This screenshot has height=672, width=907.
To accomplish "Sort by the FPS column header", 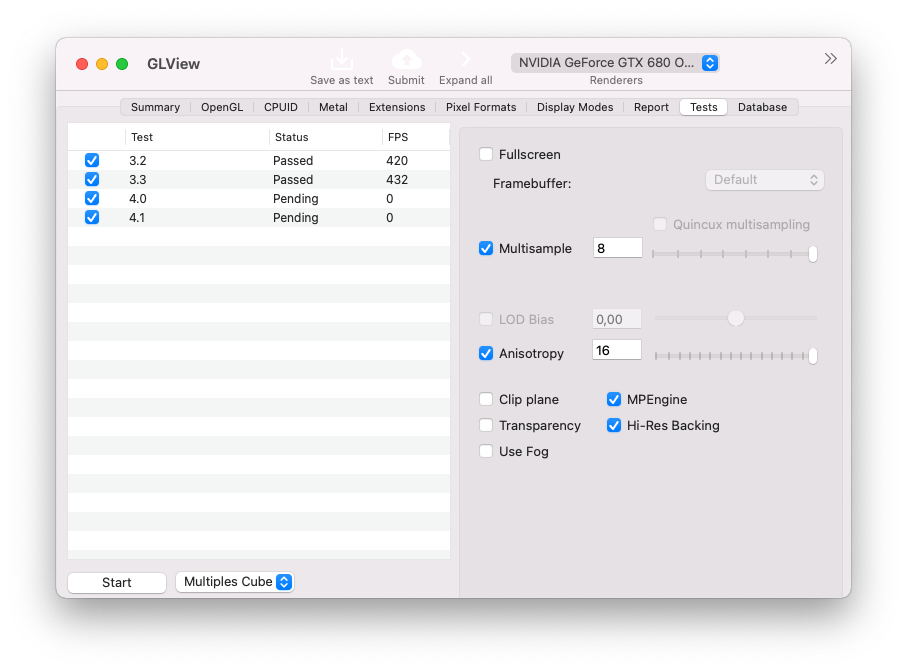I will coord(415,137).
